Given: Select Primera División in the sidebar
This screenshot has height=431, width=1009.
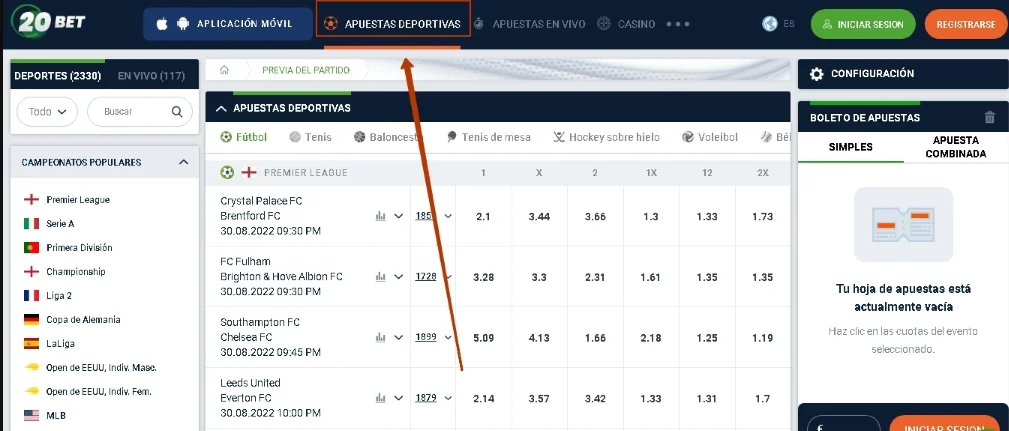Looking at the screenshot, I should pos(68,248).
